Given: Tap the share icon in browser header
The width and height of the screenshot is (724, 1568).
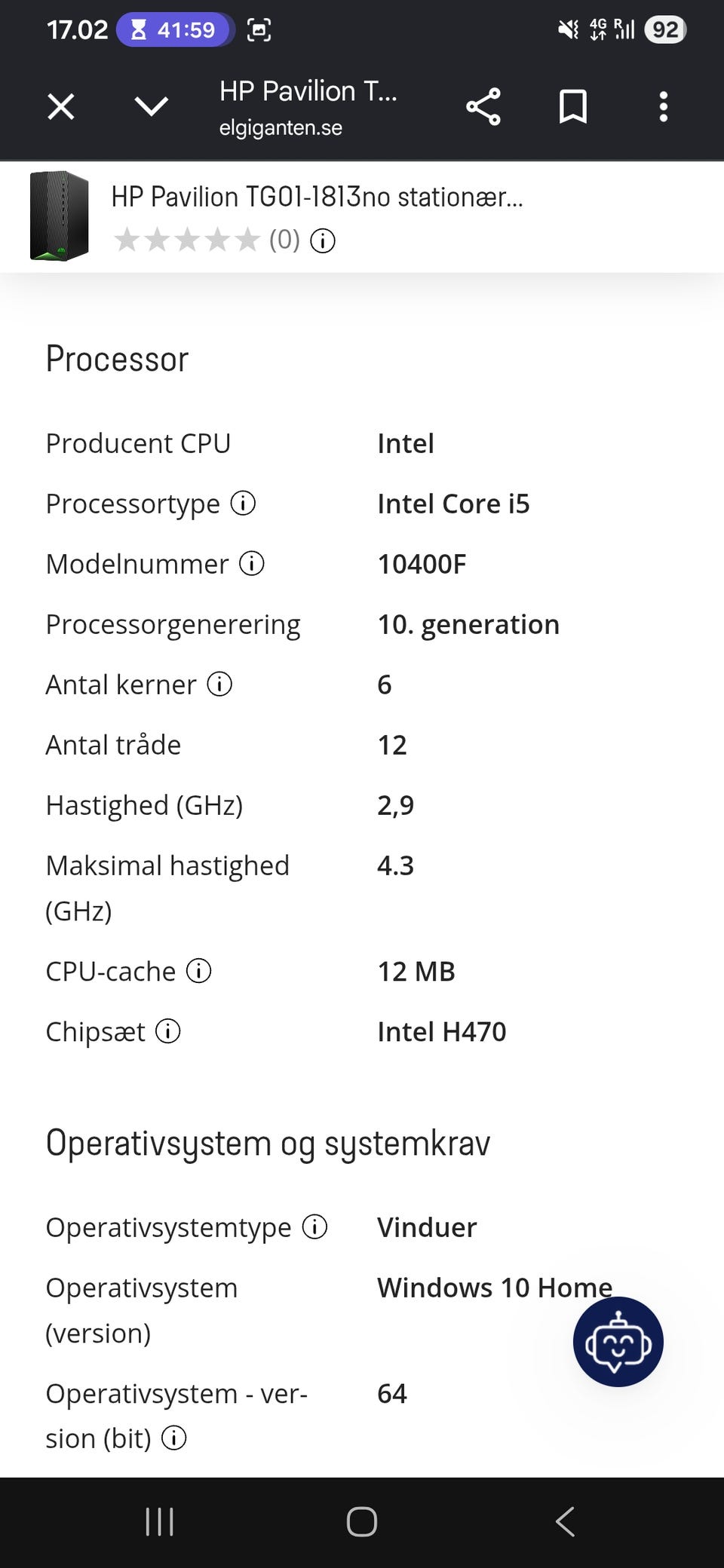Looking at the screenshot, I should (483, 106).
